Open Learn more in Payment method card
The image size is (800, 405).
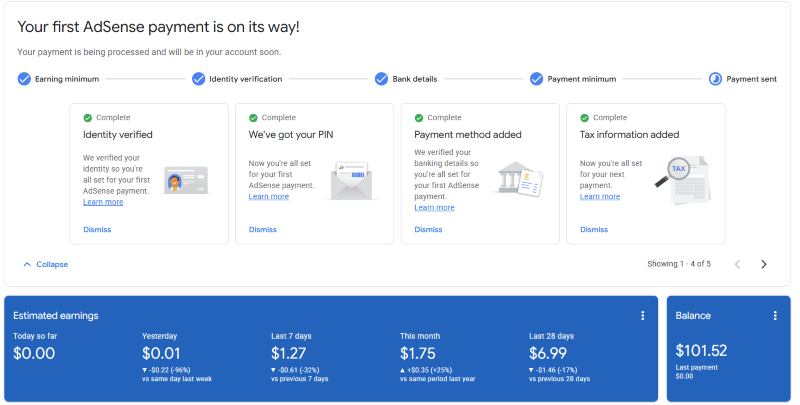434,207
